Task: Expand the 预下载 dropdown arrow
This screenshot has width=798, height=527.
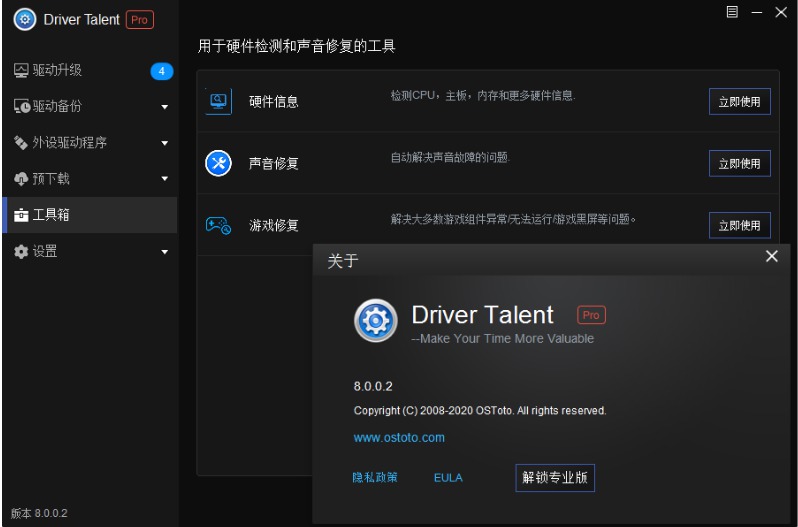Action: click(x=164, y=179)
